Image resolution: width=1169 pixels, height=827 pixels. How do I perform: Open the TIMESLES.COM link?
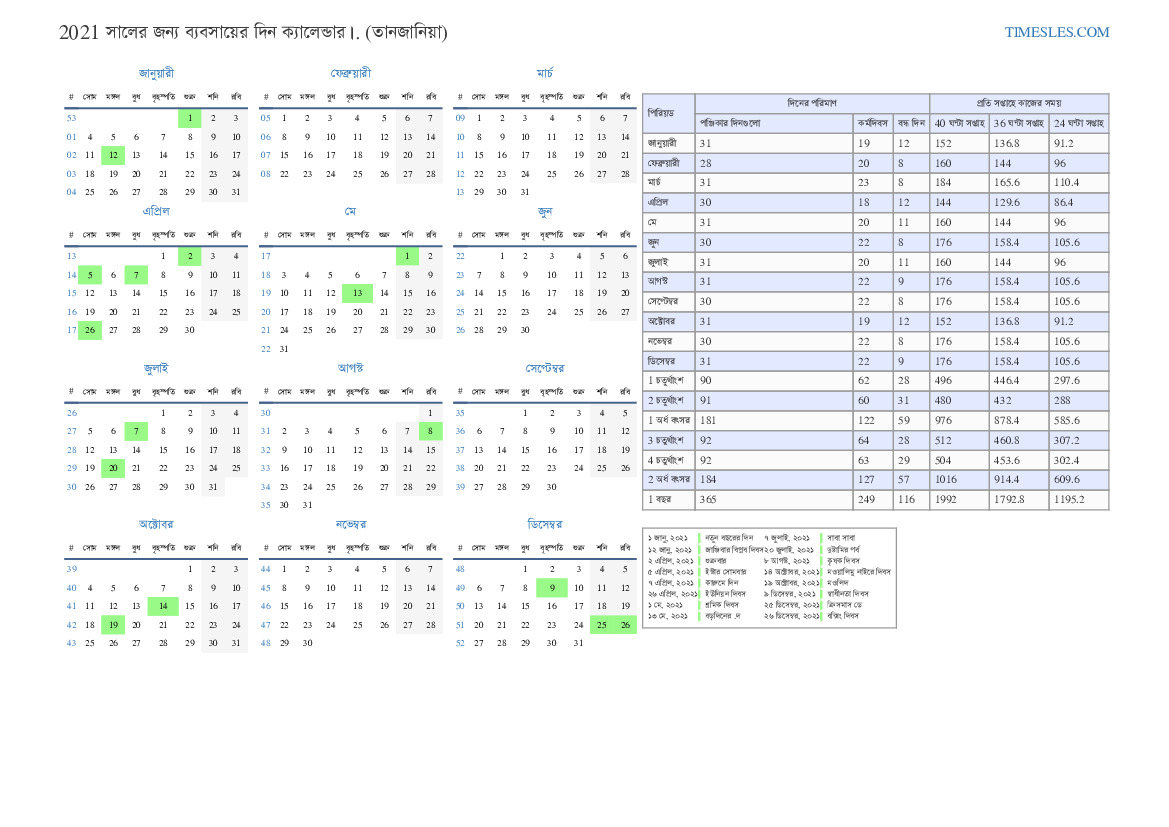tap(1056, 32)
